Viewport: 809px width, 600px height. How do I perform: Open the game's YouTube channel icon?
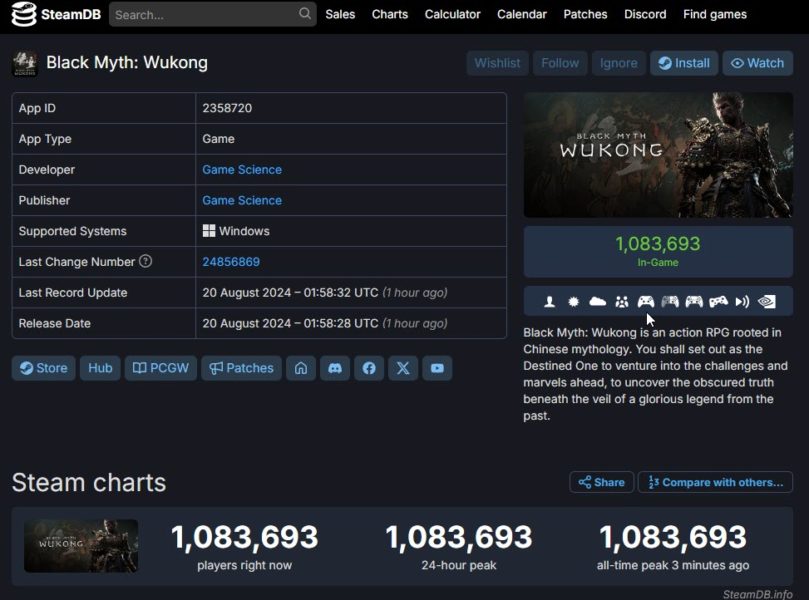(437, 368)
